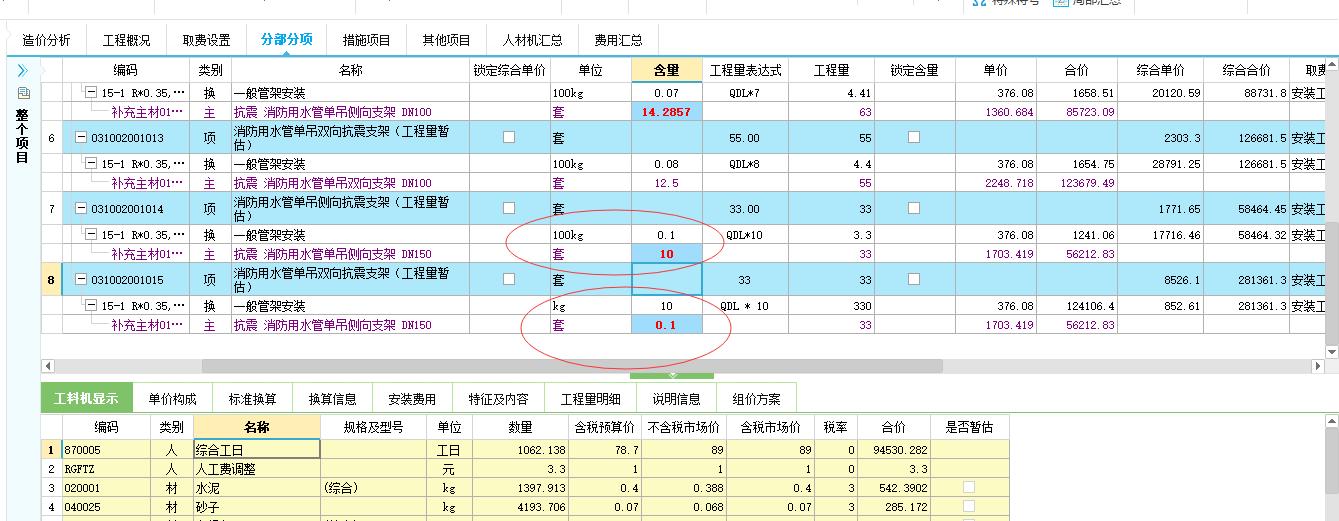Click the name cell 综合工日 in bottom table
The image size is (1339, 521).
(257, 450)
